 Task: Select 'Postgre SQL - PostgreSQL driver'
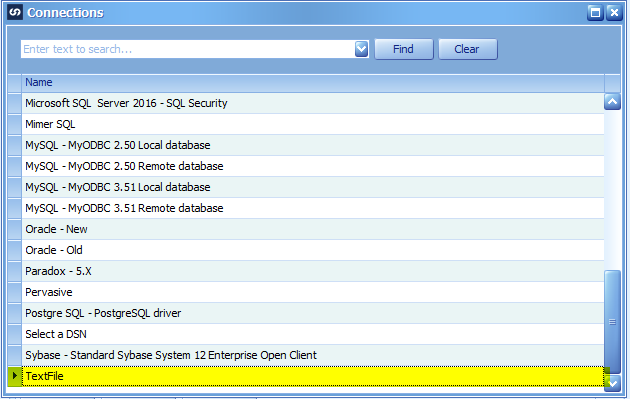[313, 313]
